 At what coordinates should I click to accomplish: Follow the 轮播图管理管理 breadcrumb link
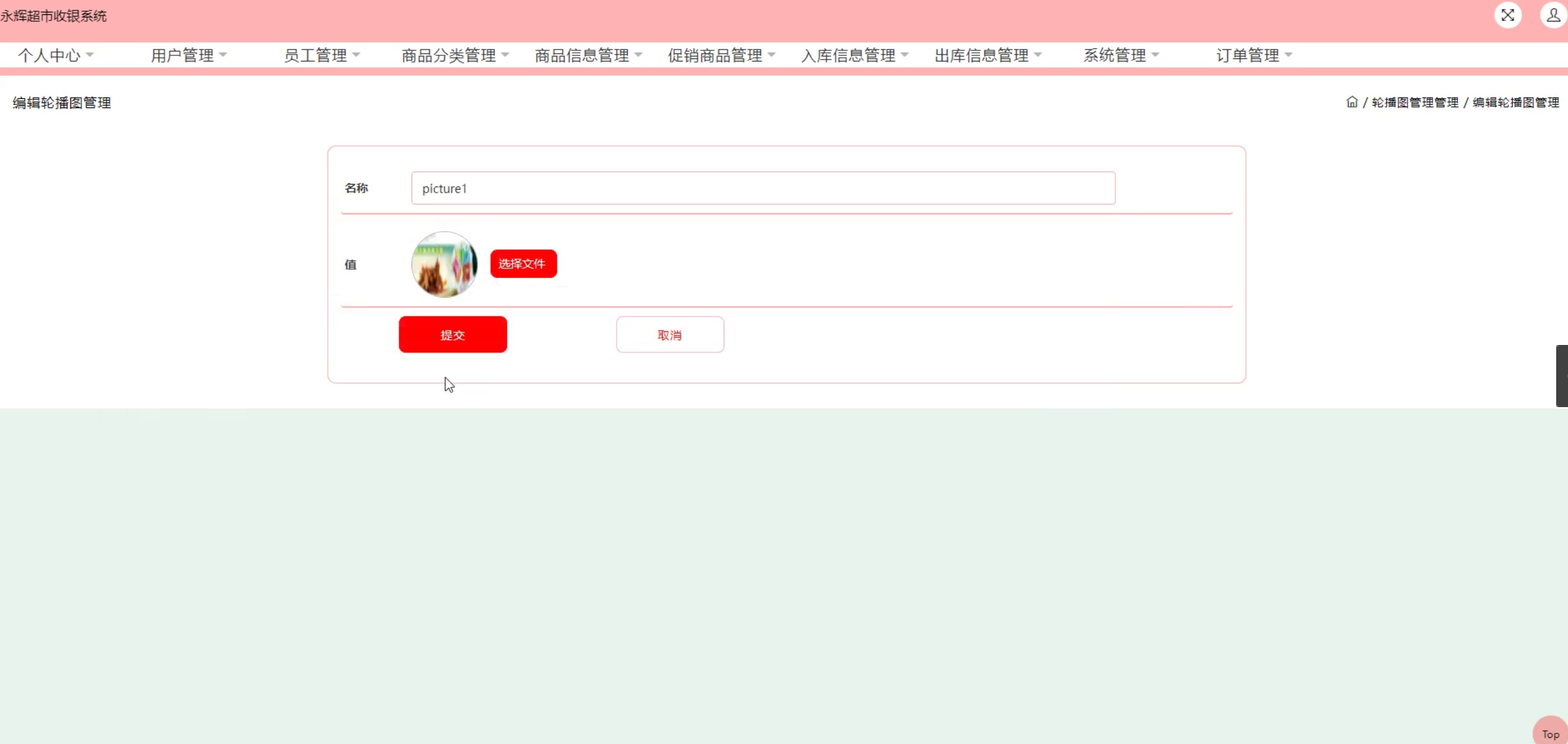click(1414, 103)
